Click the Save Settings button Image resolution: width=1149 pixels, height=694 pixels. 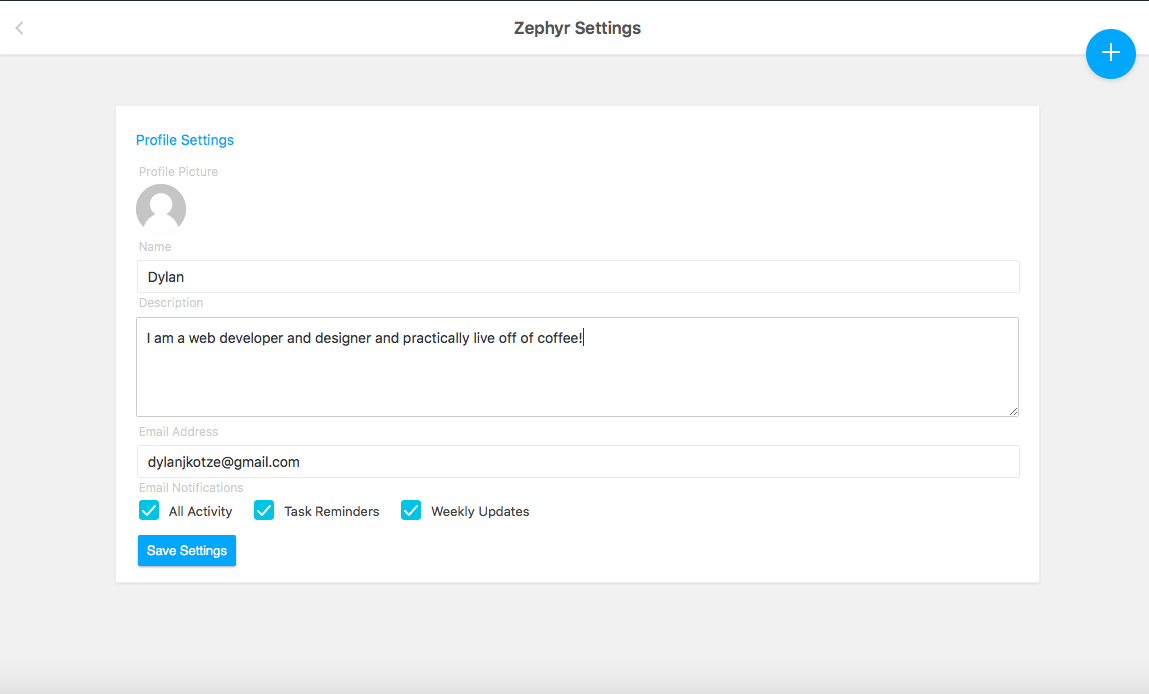(x=187, y=550)
